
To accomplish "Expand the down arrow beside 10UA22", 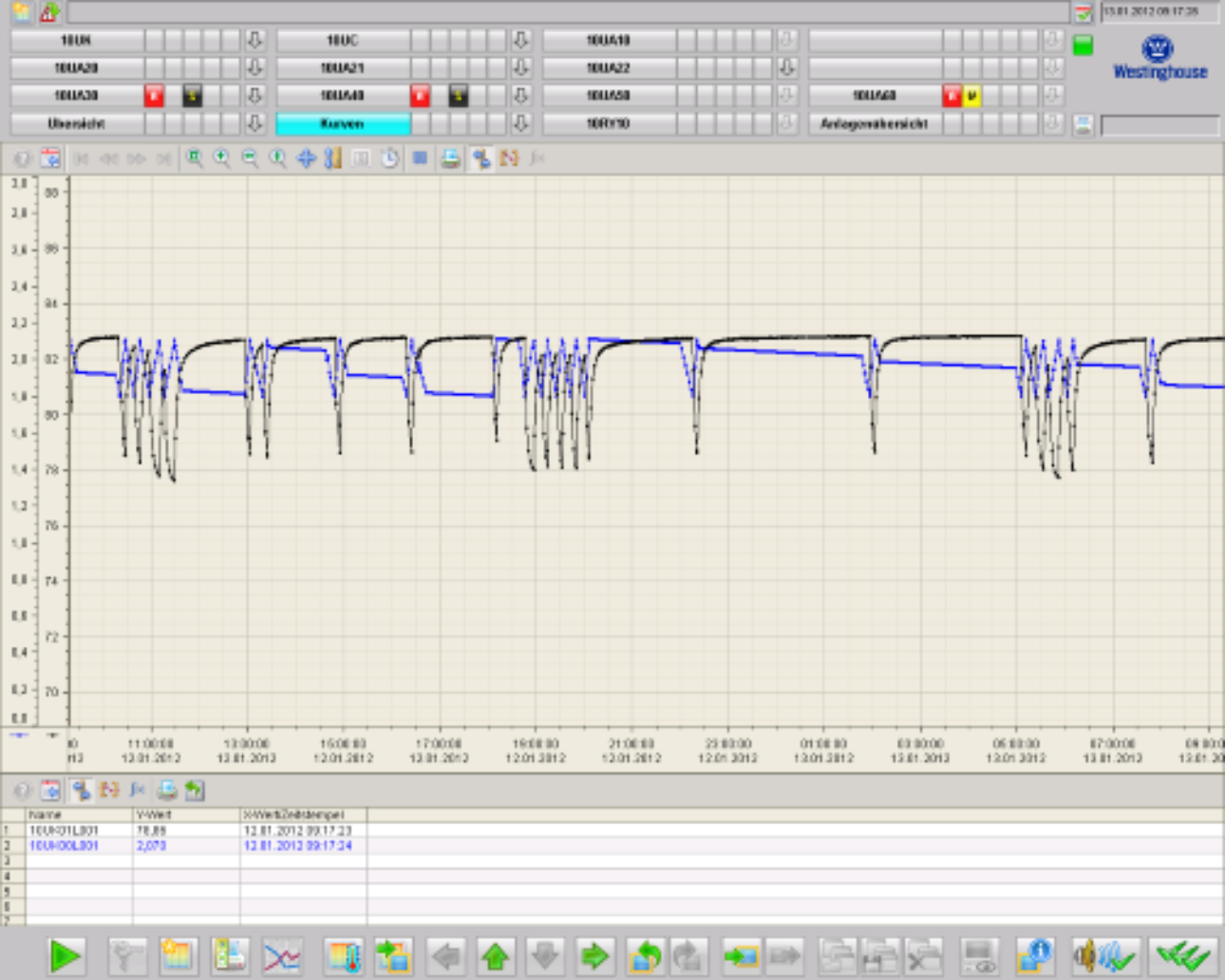I will click(786, 68).
